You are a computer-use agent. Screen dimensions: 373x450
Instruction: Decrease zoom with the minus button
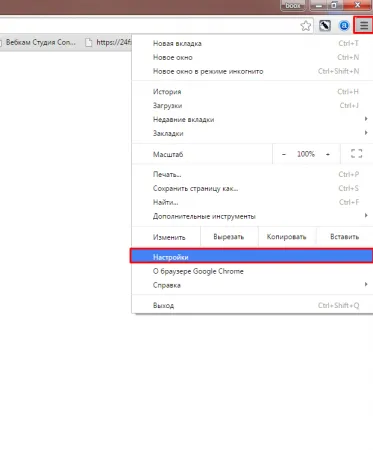(284, 154)
